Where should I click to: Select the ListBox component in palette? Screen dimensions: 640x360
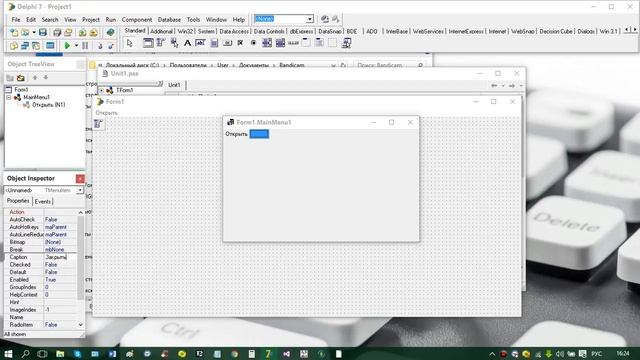267,43
